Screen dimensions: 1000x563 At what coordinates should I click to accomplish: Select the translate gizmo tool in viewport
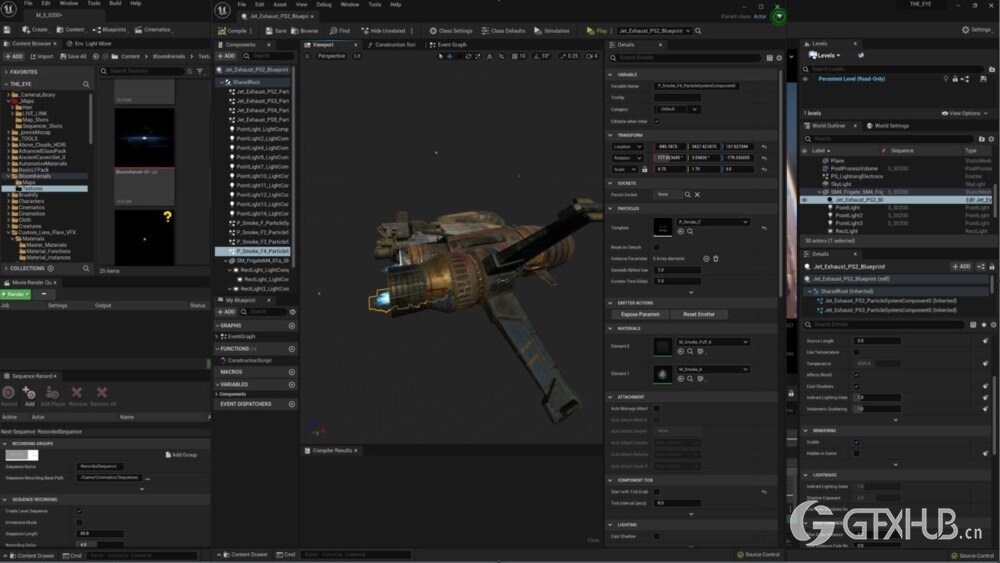tap(450, 56)
